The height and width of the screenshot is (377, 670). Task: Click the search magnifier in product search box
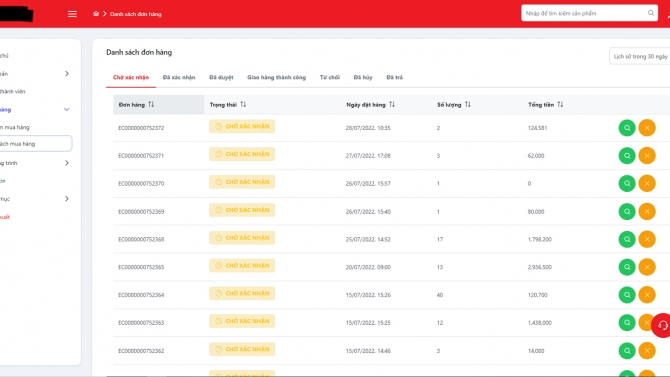(x=651, y=13)
